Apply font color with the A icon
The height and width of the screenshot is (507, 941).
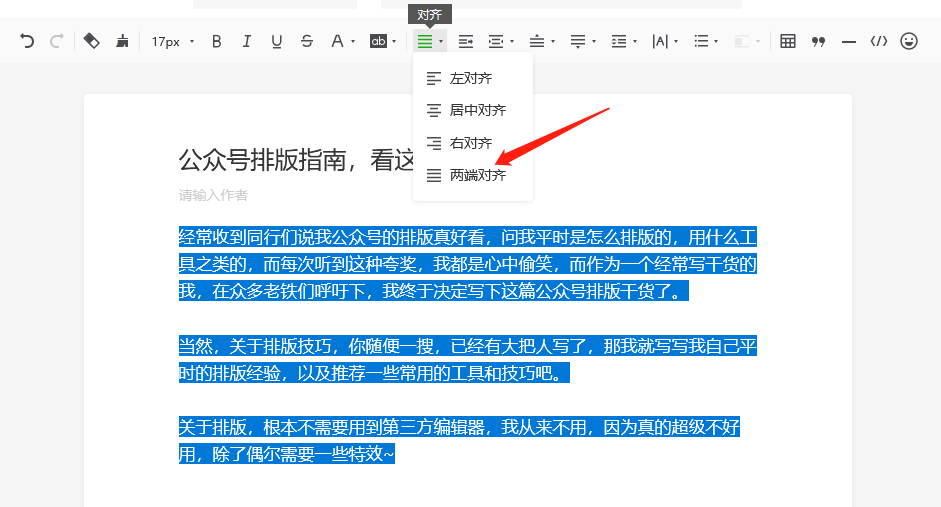pos(337,41)
